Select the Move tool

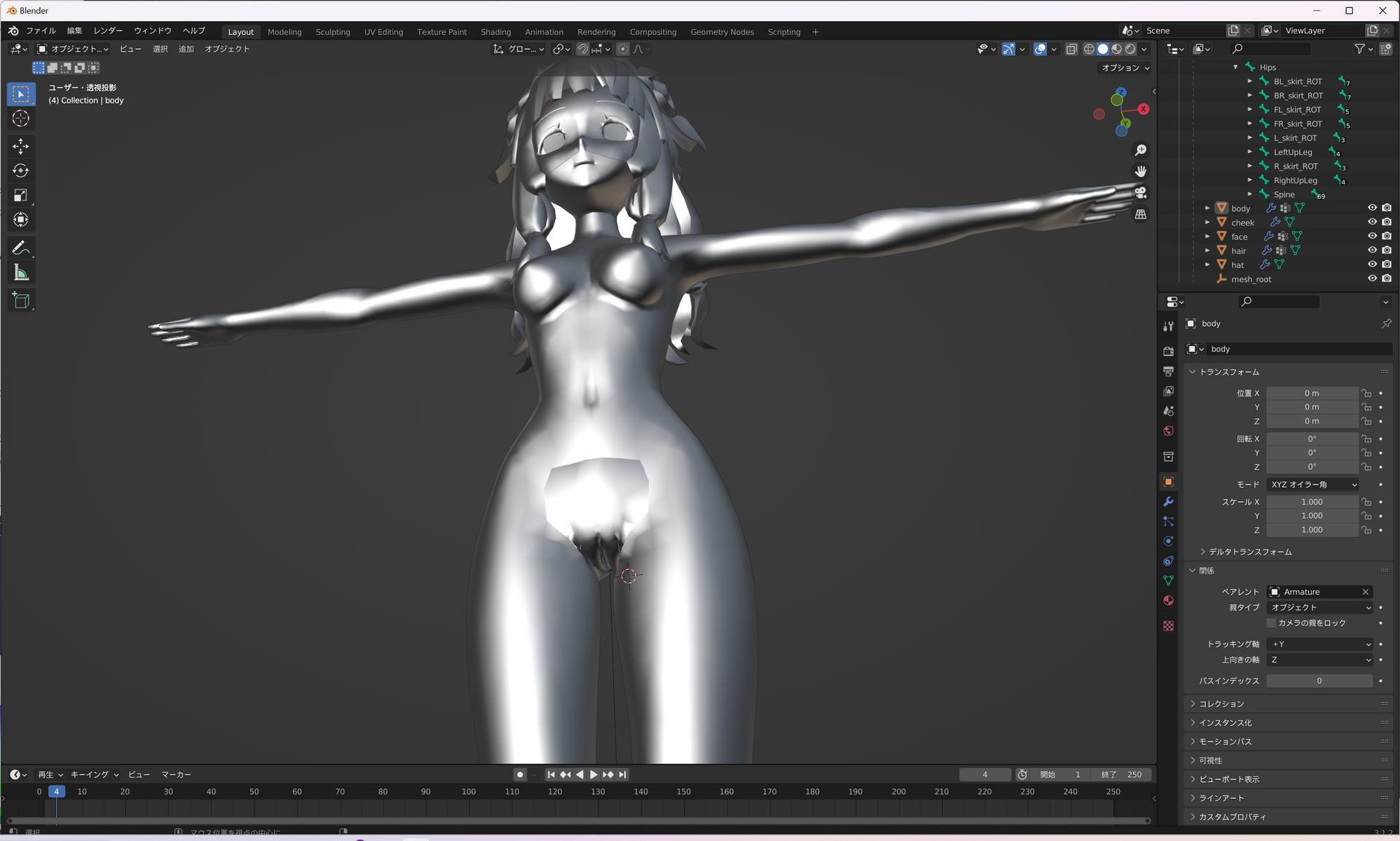[x=20, y=146]
